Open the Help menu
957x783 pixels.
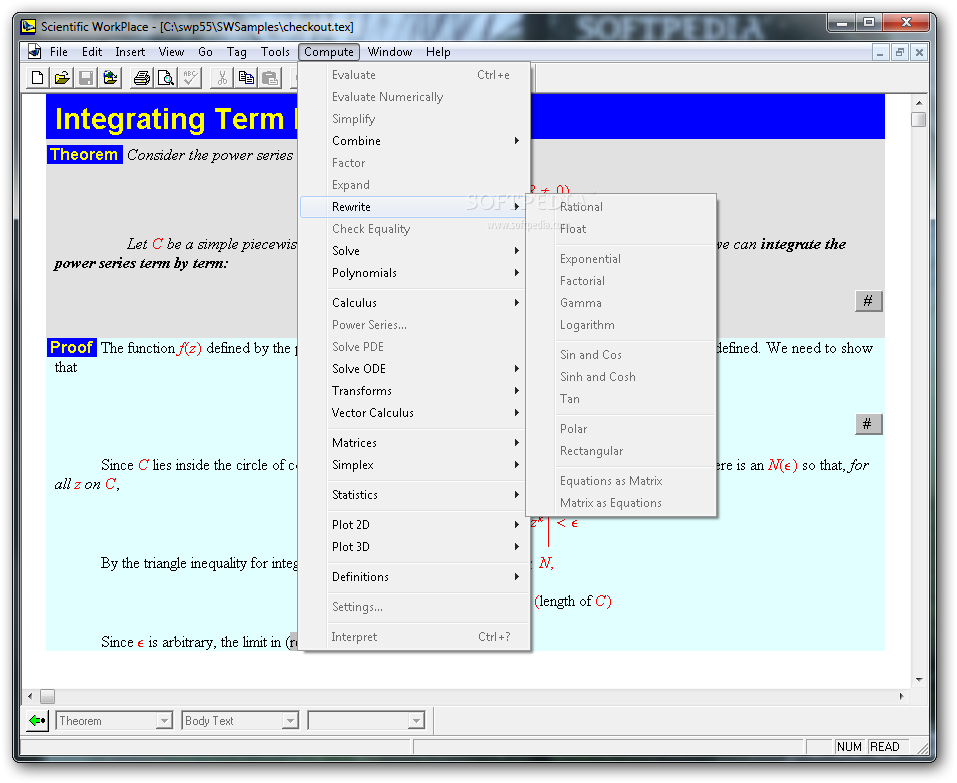tap(438, 52)
